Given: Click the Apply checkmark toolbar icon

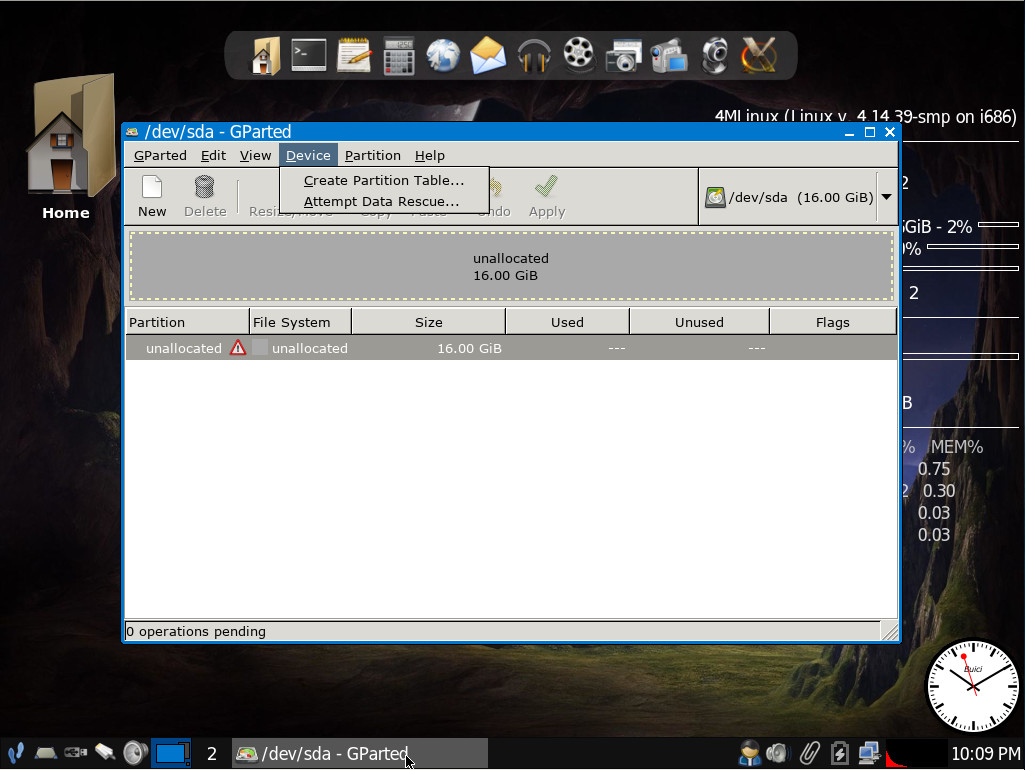Looking at the screenshot, I should [x=546, y=196].
